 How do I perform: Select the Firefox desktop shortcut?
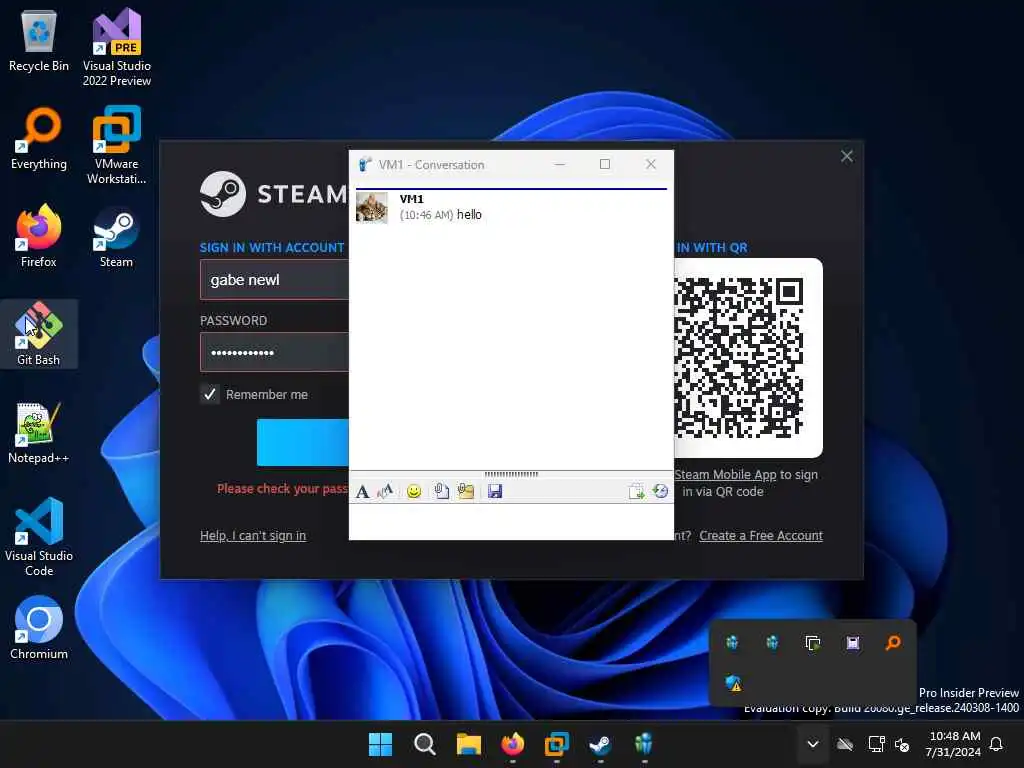(39, 236)
